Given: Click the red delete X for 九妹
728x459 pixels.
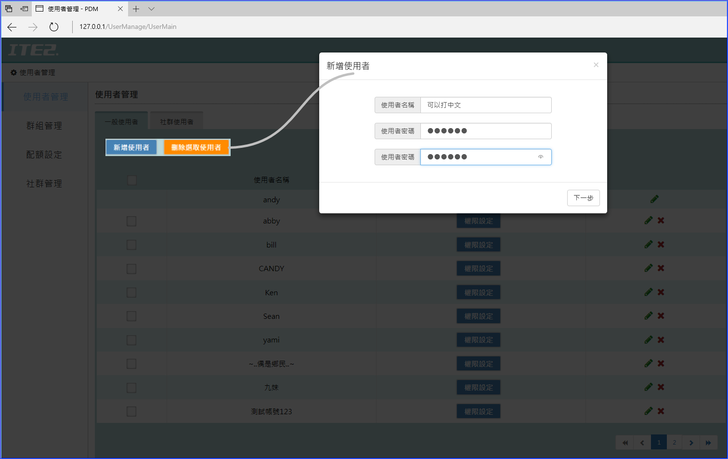Looking at the screenshot, I should [661, 387].
